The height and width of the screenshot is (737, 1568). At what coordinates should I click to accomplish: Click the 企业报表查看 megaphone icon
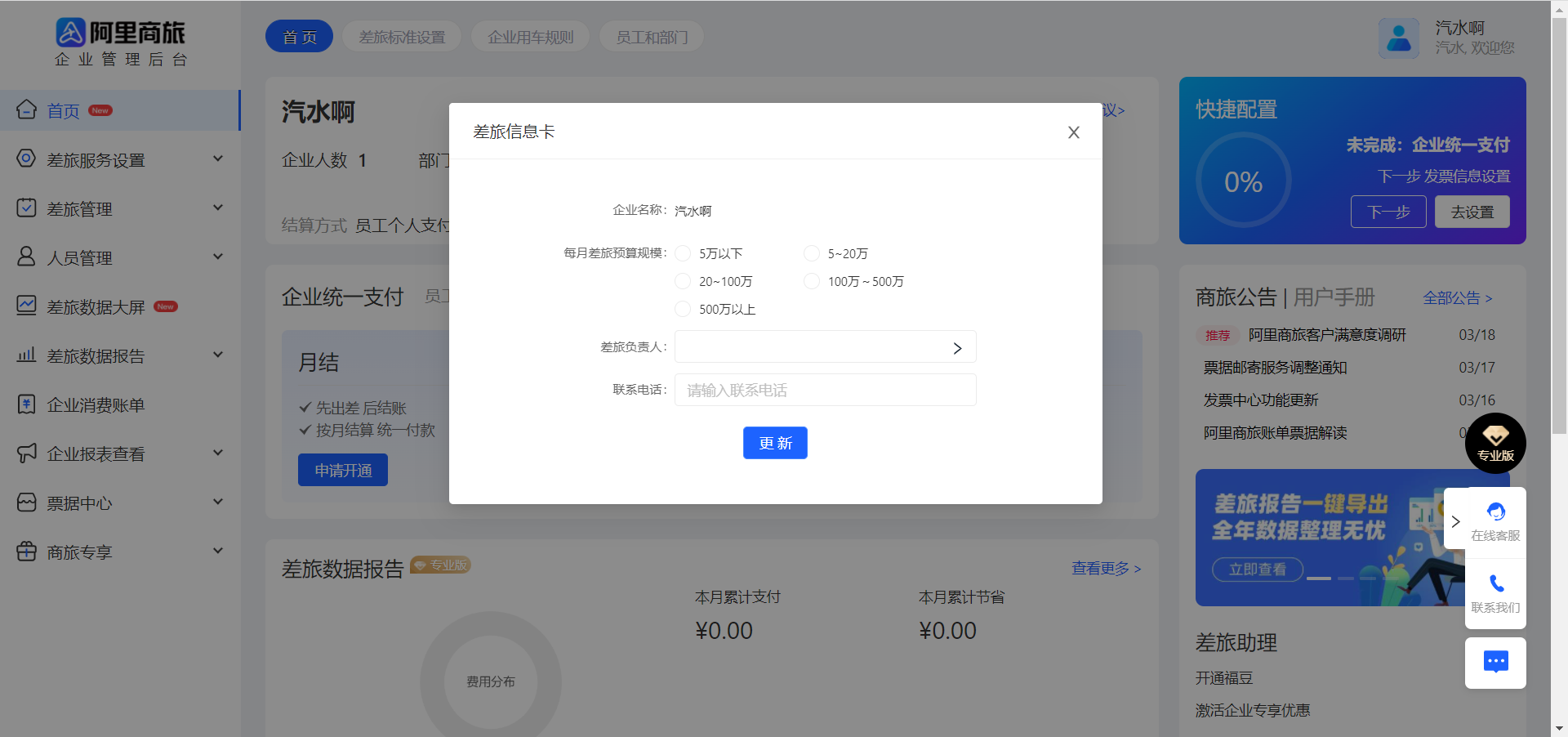[26, 453]
